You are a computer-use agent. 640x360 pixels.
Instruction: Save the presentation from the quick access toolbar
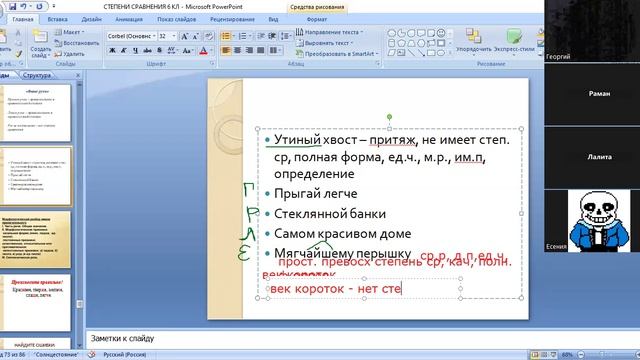click(12, 7)
